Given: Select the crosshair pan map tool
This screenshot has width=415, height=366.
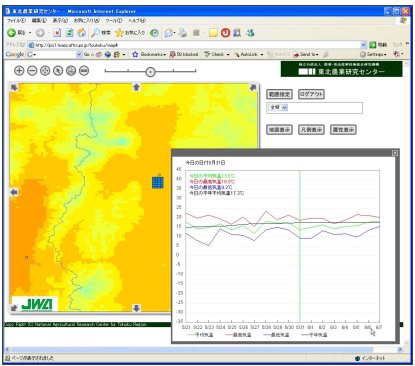Looking at the screenshot, I should [x=45, y=71].
